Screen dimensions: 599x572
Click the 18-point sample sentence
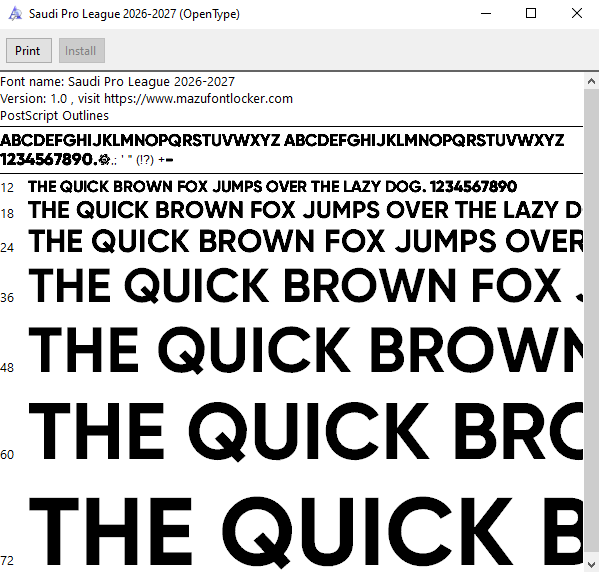305,210
